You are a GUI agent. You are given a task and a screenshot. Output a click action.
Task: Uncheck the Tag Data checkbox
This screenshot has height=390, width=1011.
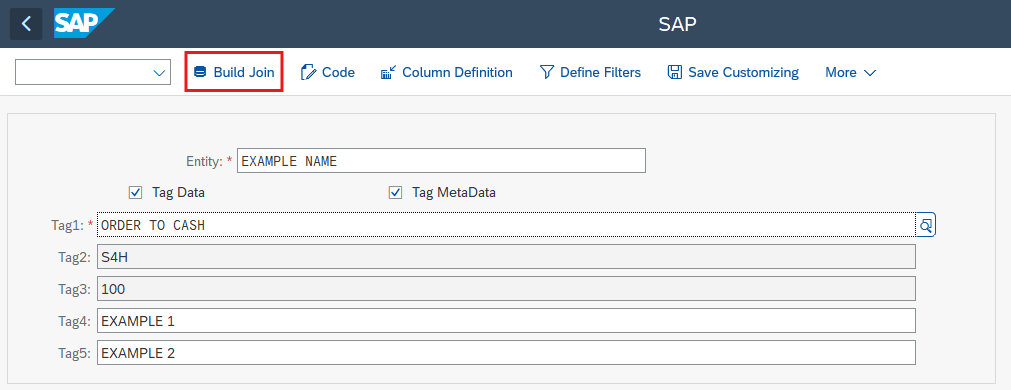point(135,192)
